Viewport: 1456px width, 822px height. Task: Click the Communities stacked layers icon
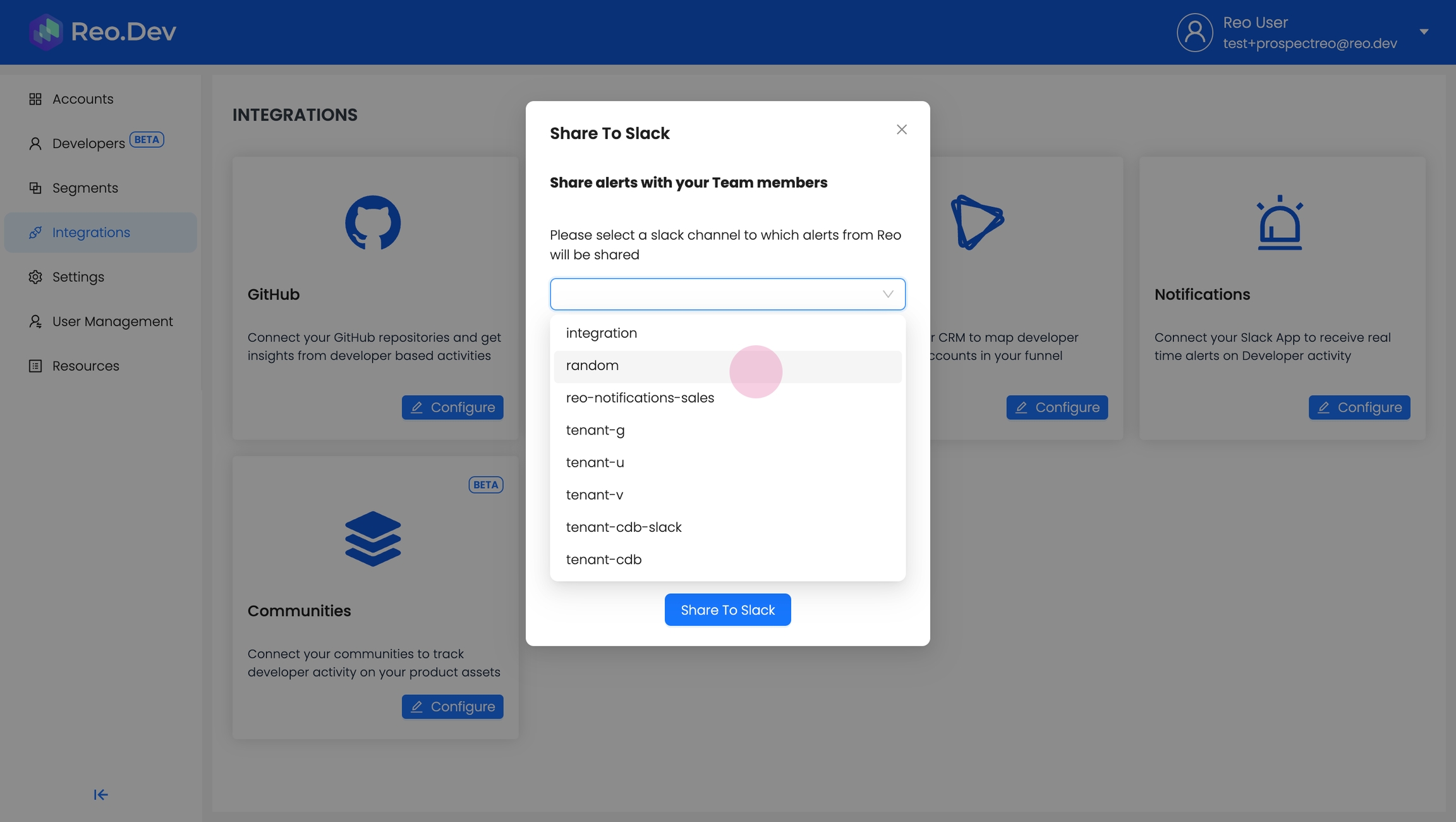[373, 538]
